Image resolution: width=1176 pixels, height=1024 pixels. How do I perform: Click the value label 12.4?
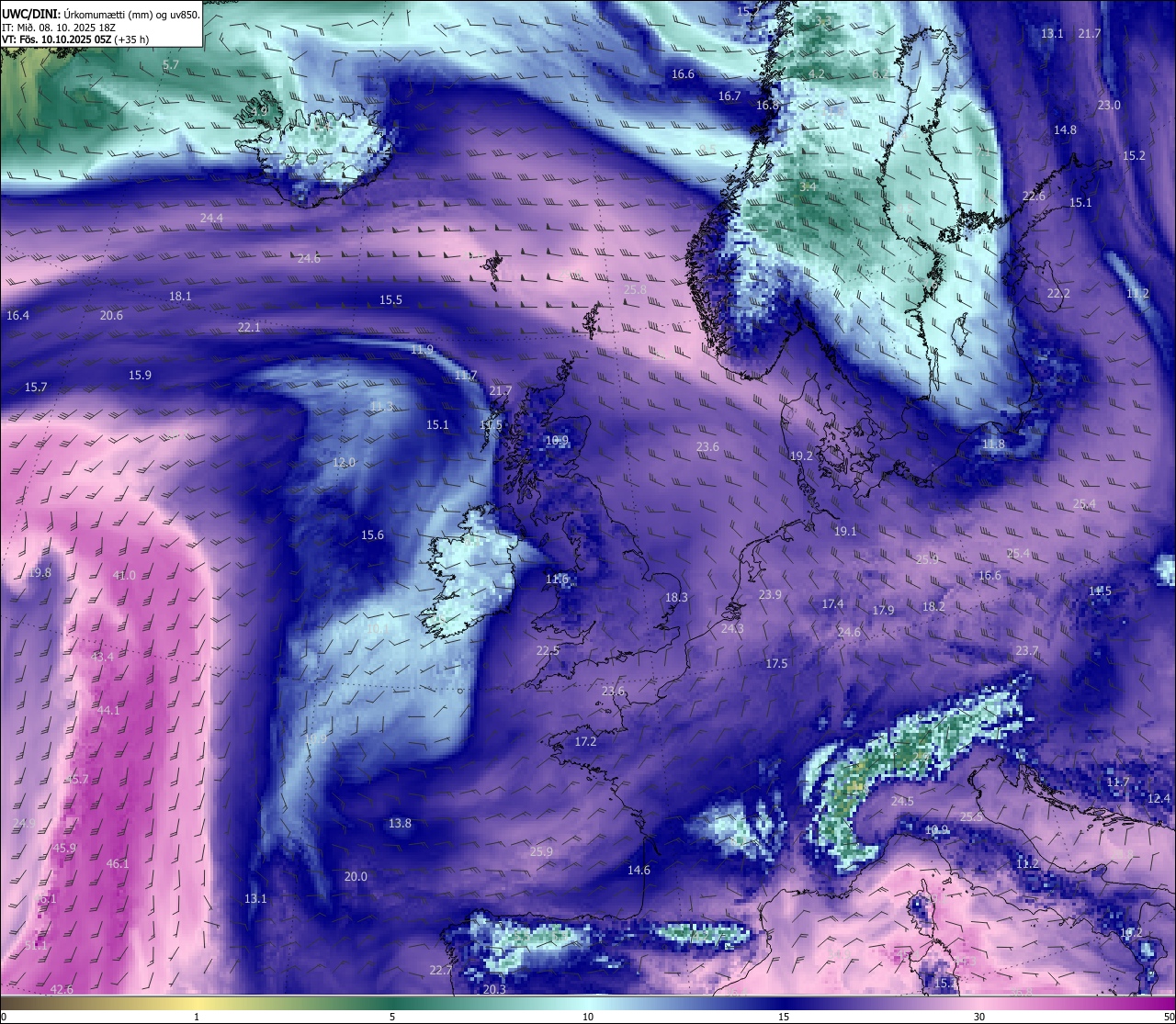(x=1159, y=798)
